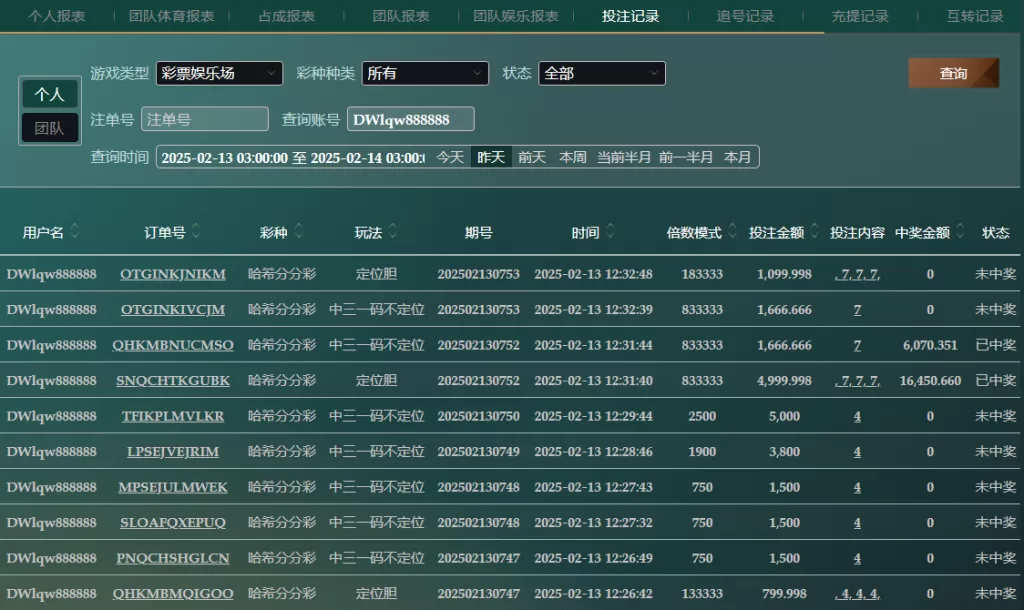Image resolution: width=1024 pixels, height=610 pixels.
Task: Click bet amount 1,099.998
Action: 784,274
